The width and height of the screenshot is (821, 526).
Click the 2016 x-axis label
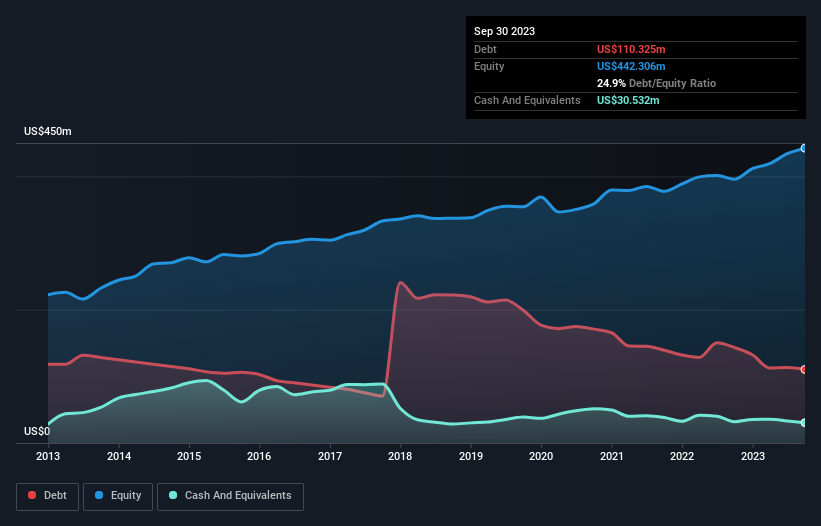pos(259,456)
